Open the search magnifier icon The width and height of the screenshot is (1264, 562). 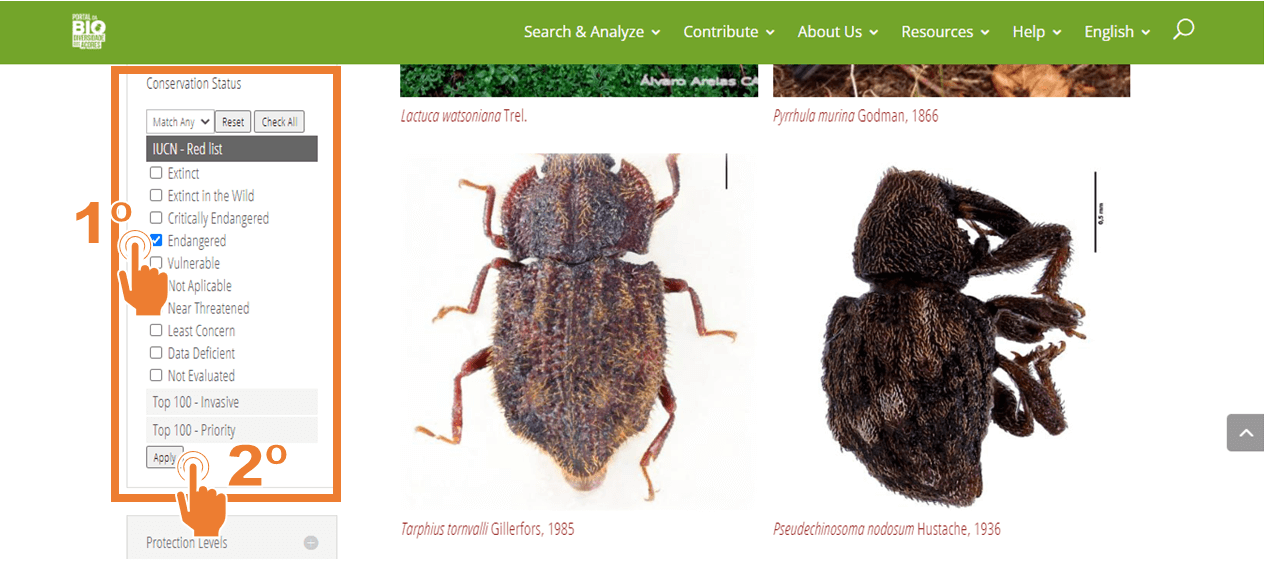pyautogui.click(x=1183, y=30)
